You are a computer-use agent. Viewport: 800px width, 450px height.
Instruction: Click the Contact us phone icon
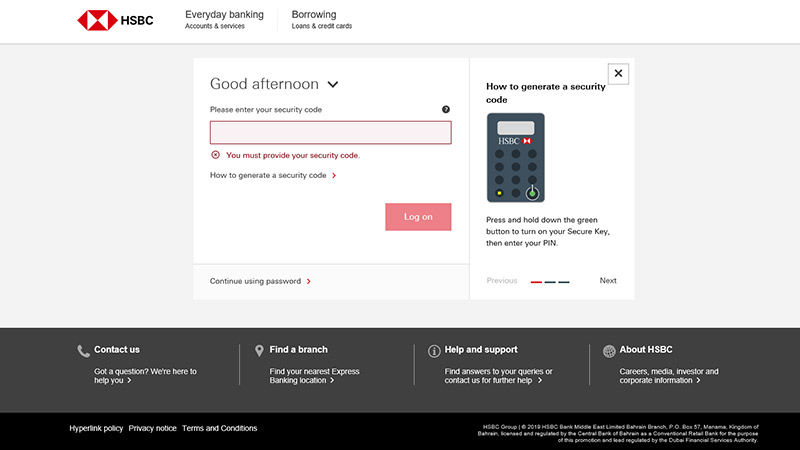(83, 351)
